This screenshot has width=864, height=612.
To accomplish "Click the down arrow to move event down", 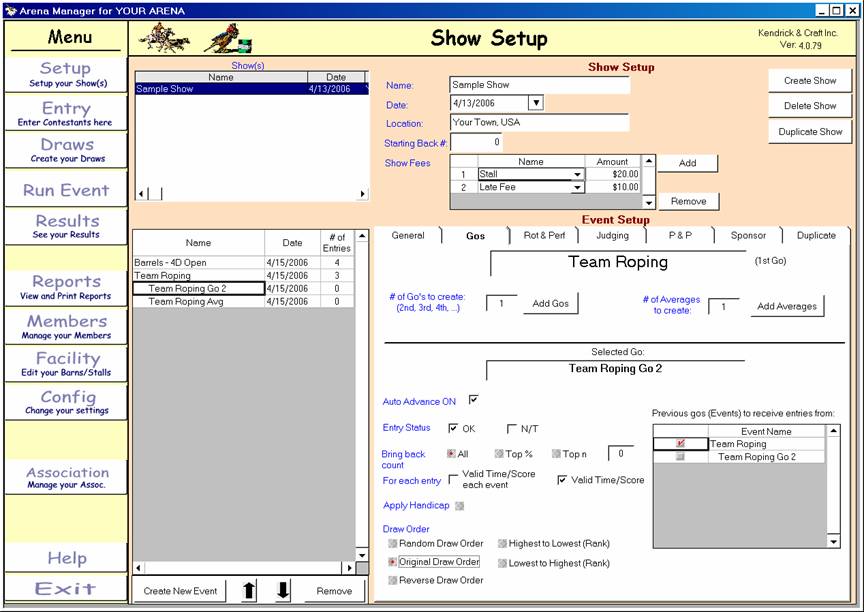I will coord(283,591).
